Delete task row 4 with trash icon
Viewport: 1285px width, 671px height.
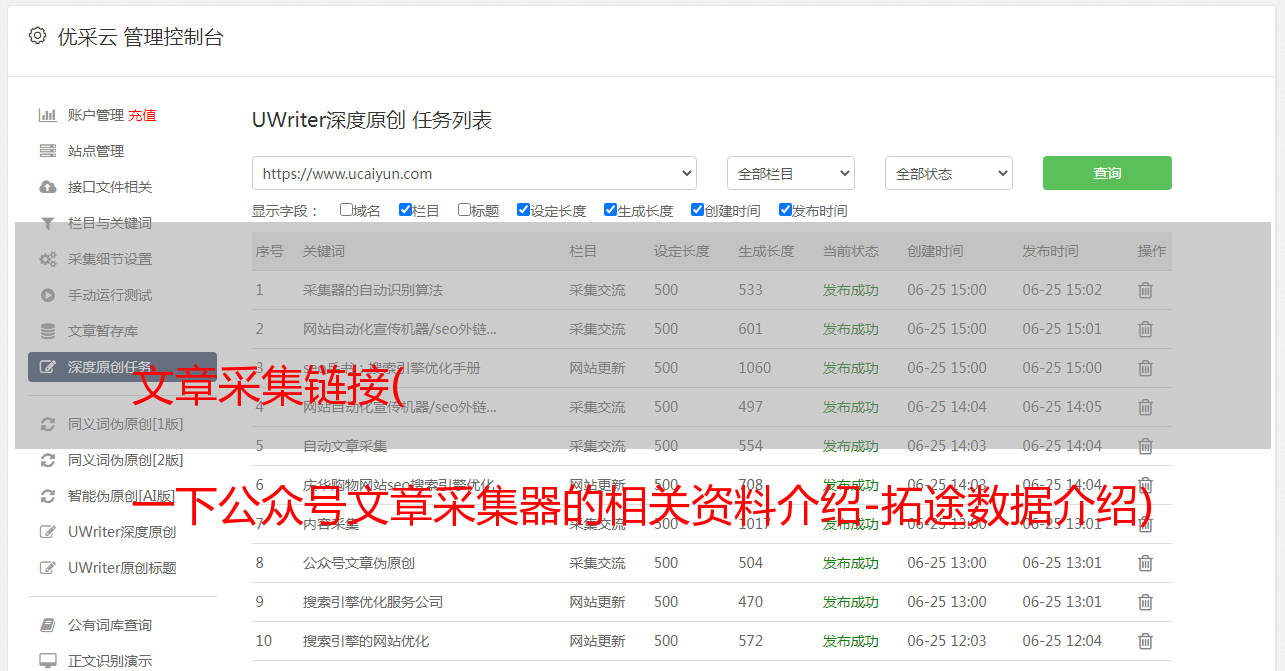tap(1145, 407)
